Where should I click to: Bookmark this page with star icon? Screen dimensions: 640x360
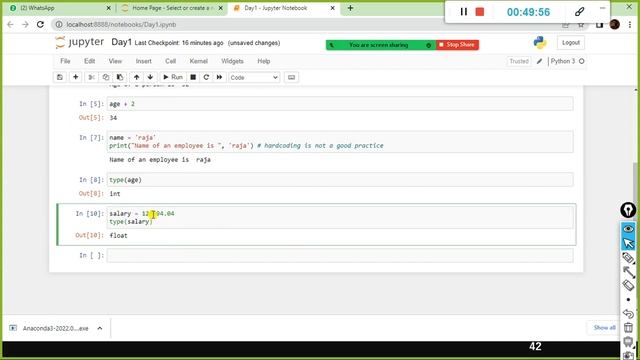click(580, 25)
